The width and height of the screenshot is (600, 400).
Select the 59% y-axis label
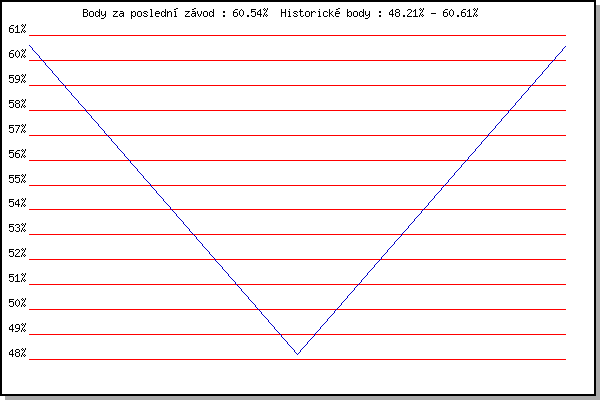[x=17, y=79]
